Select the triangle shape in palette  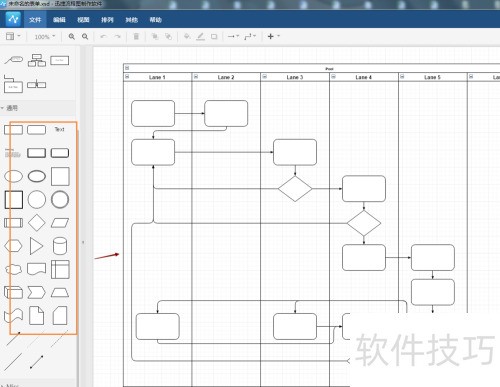point(36,246)
